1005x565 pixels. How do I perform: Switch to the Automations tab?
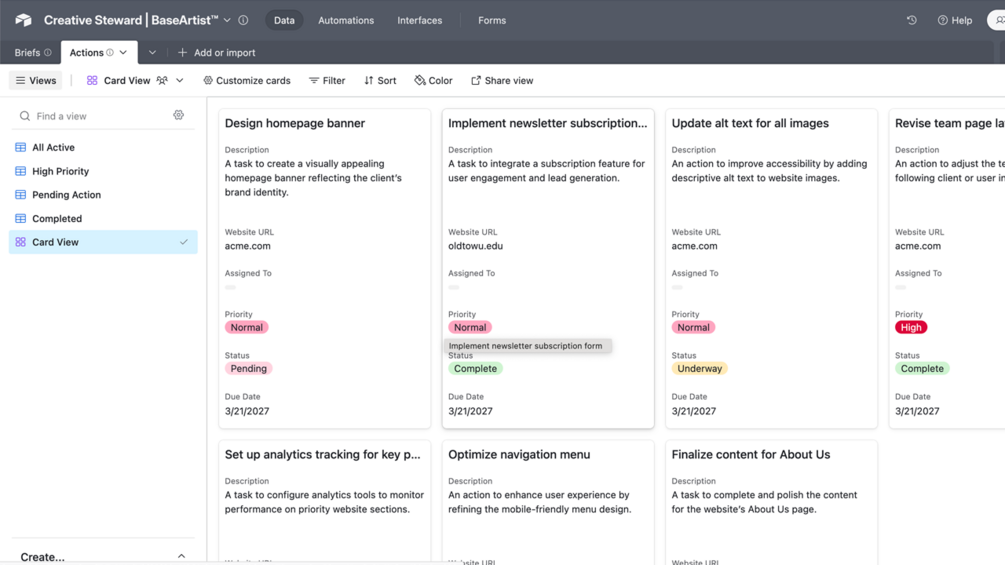(x=345, y=20)
